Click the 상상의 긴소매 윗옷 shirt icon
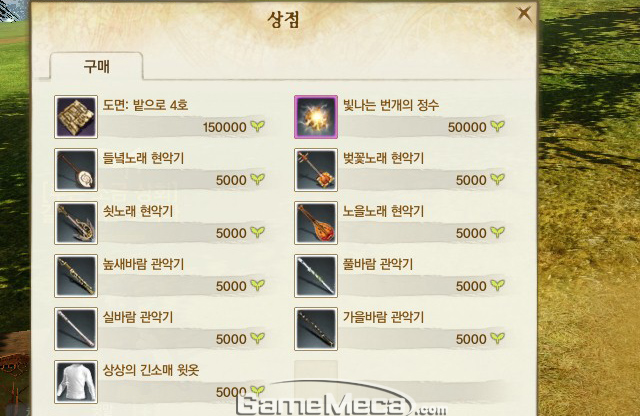 (76, 382)
